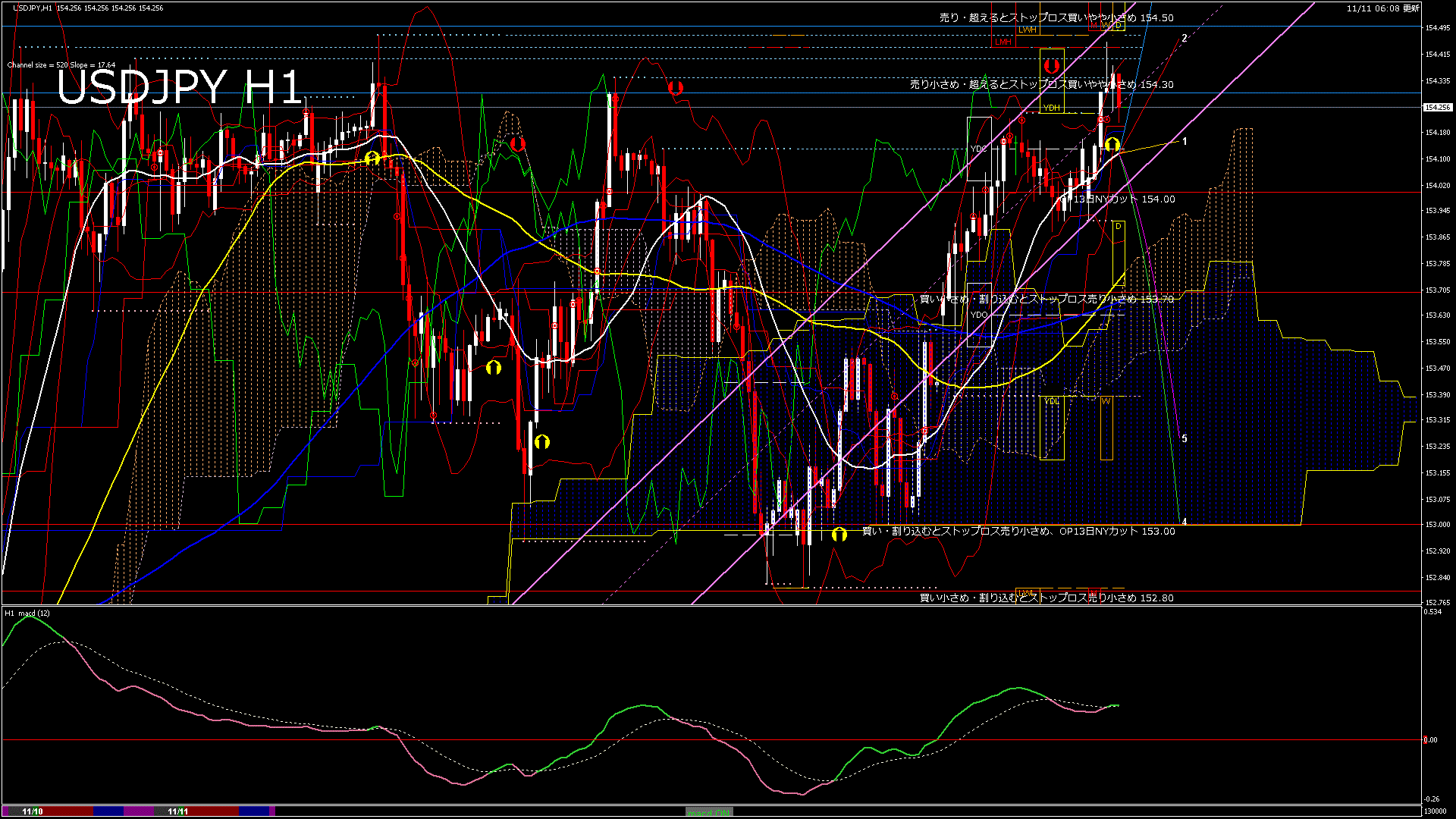Select the LMH red level label
Viewport: 1456px width, 819px height.
(x=1003, y=42)
